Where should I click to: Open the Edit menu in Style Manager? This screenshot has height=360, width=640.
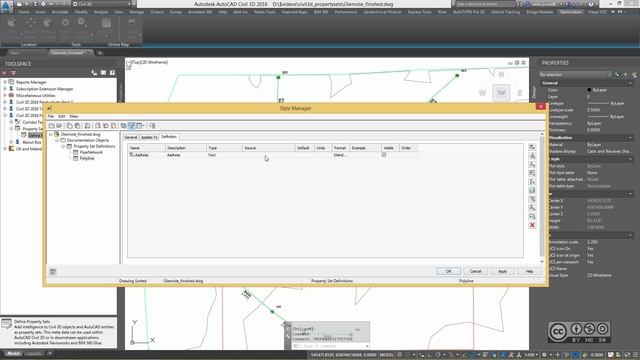tap(62, 116)
